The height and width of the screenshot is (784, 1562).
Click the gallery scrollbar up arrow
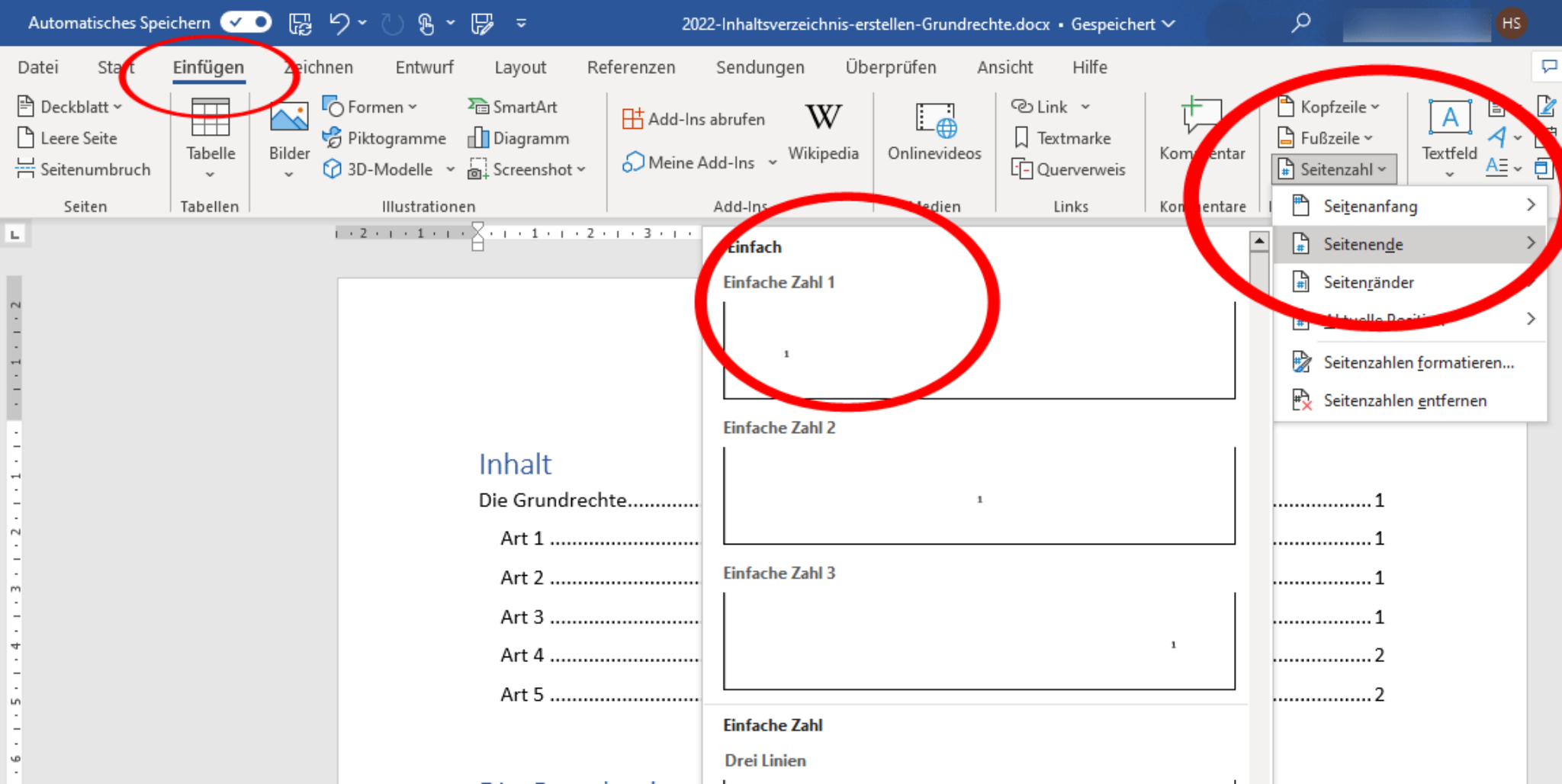pyautogui.click(x=1259, y=242)
